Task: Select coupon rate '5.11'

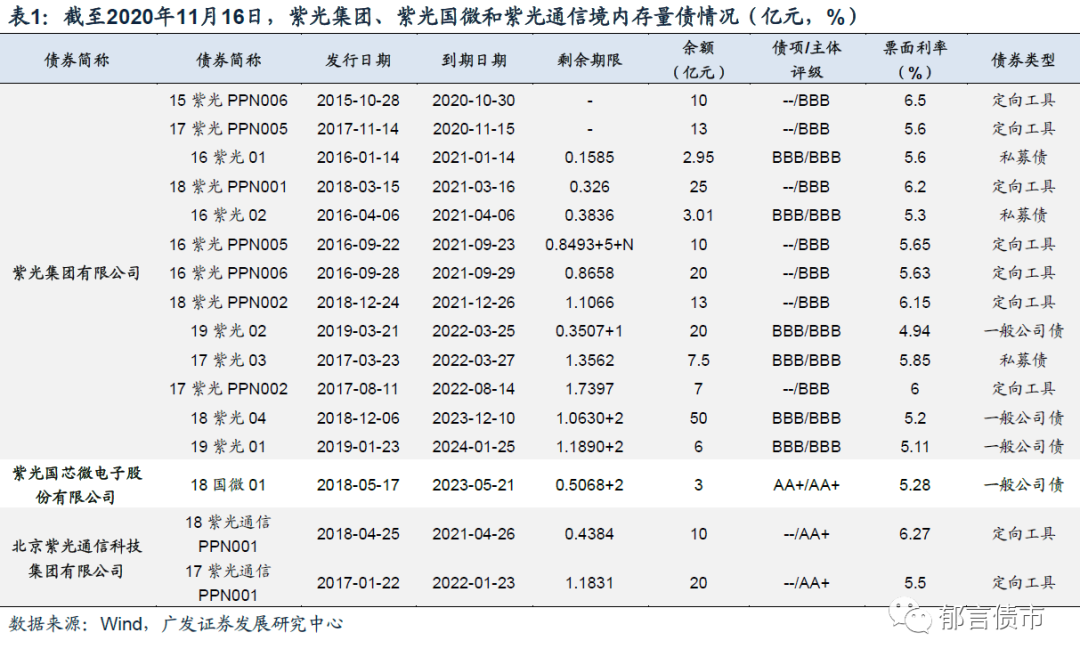Action: [915, 447]
